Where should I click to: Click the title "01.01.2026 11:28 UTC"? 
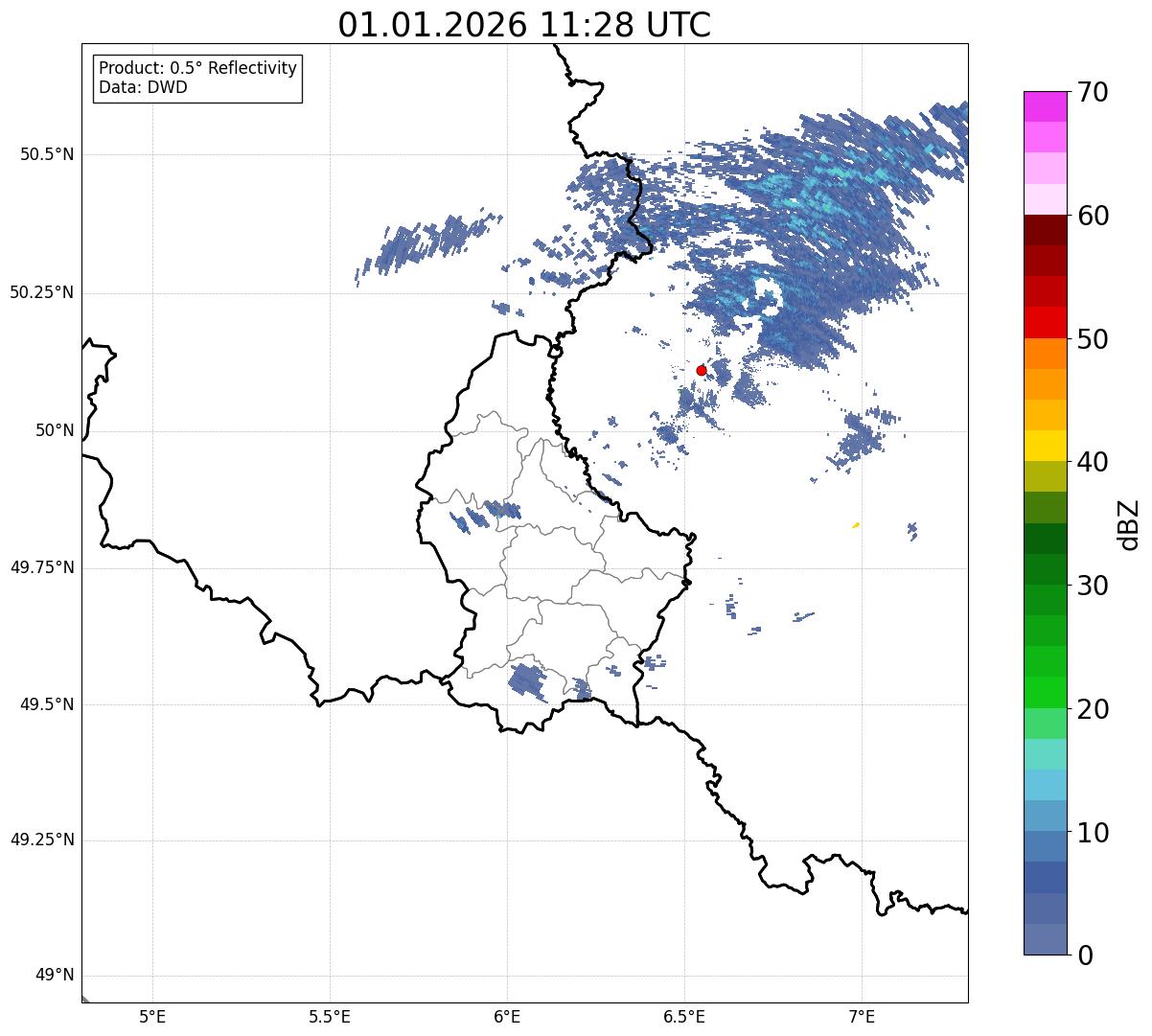pos(524,25)
